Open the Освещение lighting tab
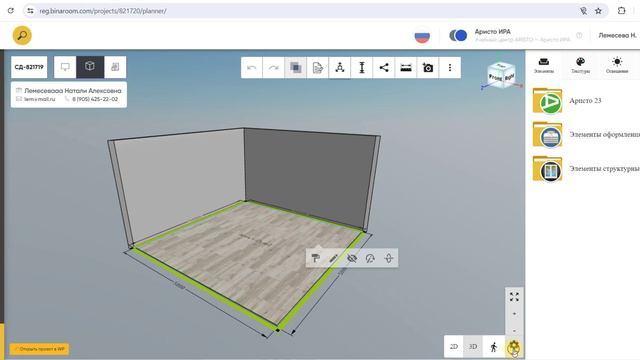This screenshot has height=360, width=640. tap(617, 65)
